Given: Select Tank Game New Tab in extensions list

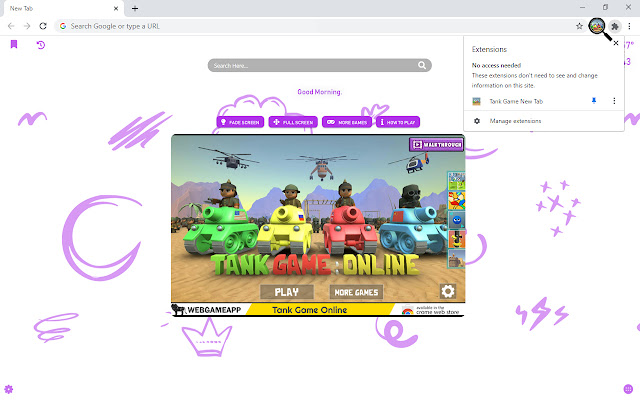Looking at the screenshot, I should click(516, 101).
